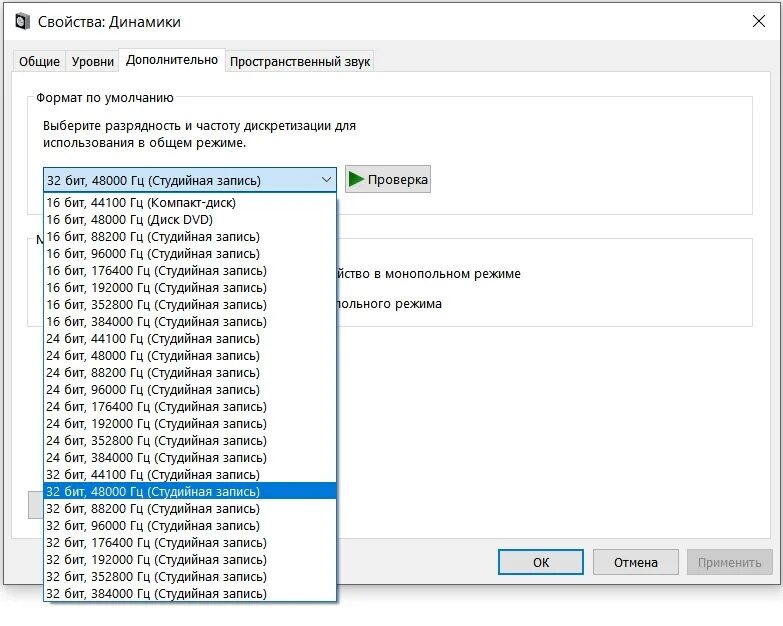
Task: Go to the Пространственный звук tab
Action: (300, 61)
